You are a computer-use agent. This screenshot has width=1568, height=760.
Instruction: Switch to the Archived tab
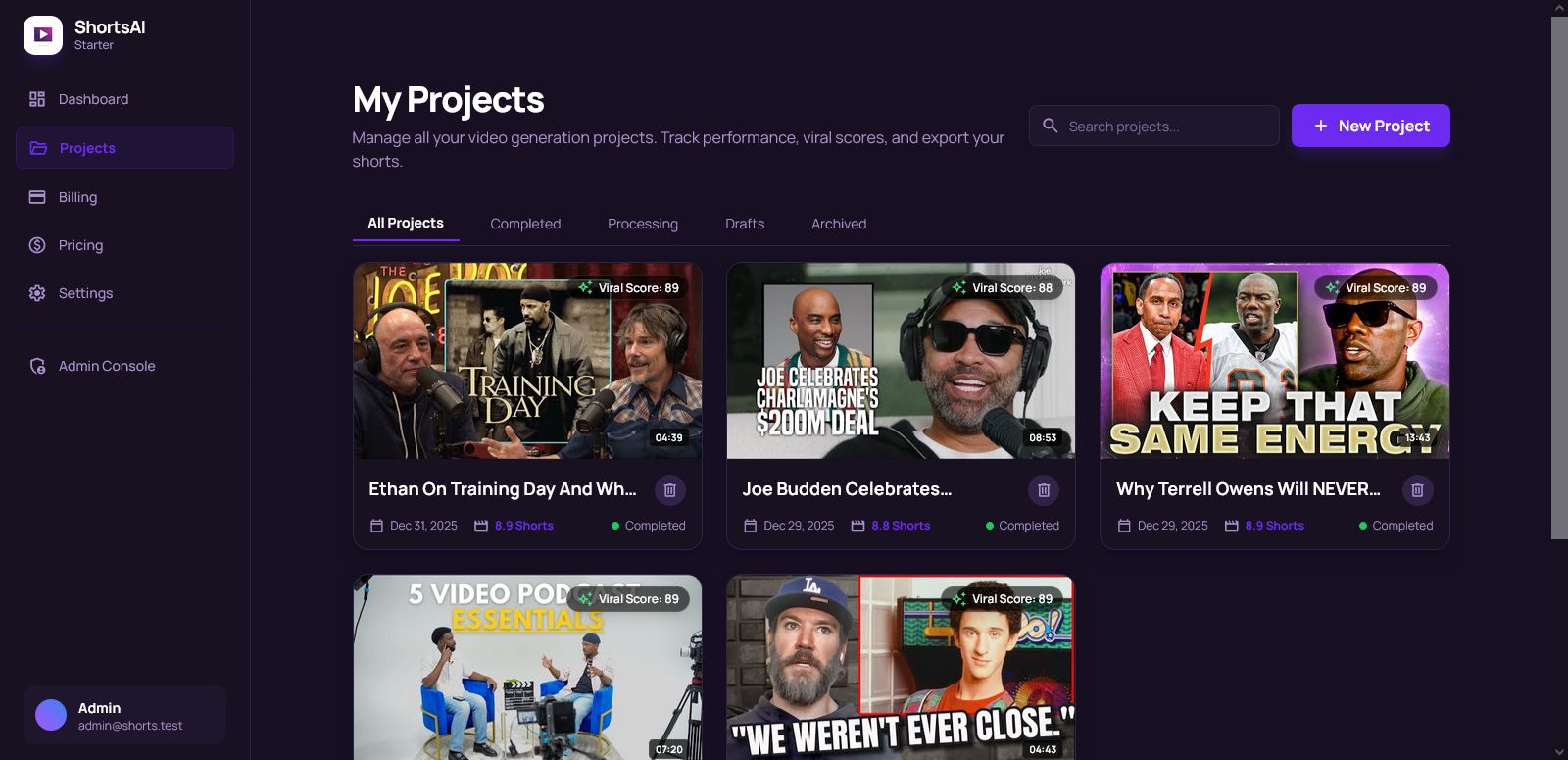[839, 224]
